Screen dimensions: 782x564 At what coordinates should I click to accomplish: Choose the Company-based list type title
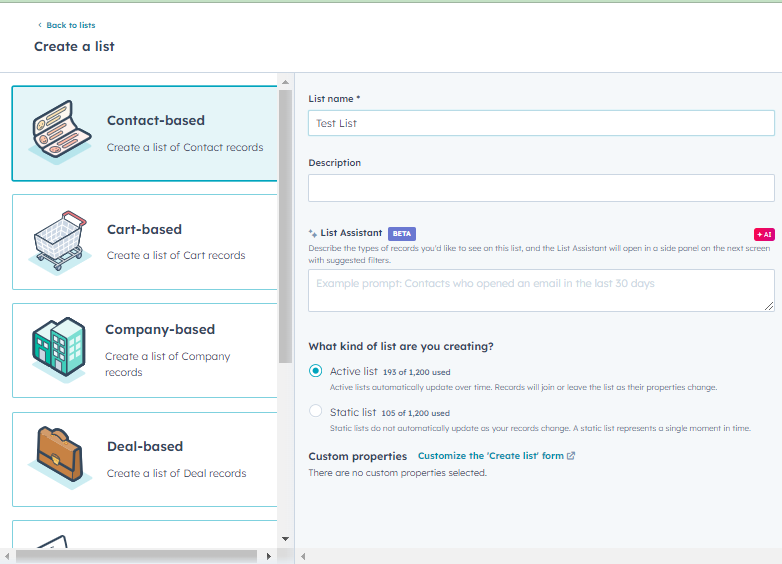tap(160, 329)
